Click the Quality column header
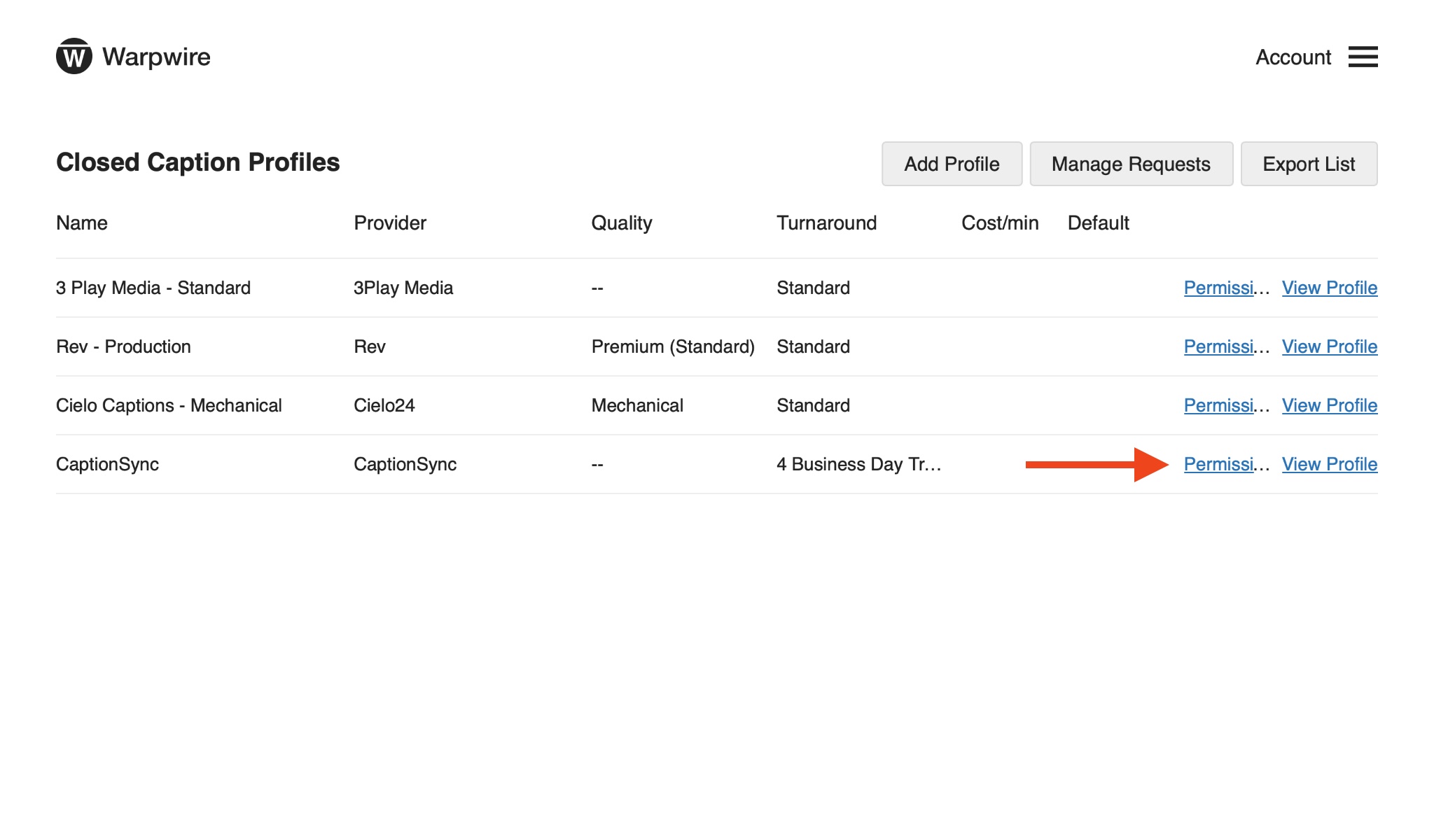This screenshot has height=840, width=1434. (x=622, y=223)
